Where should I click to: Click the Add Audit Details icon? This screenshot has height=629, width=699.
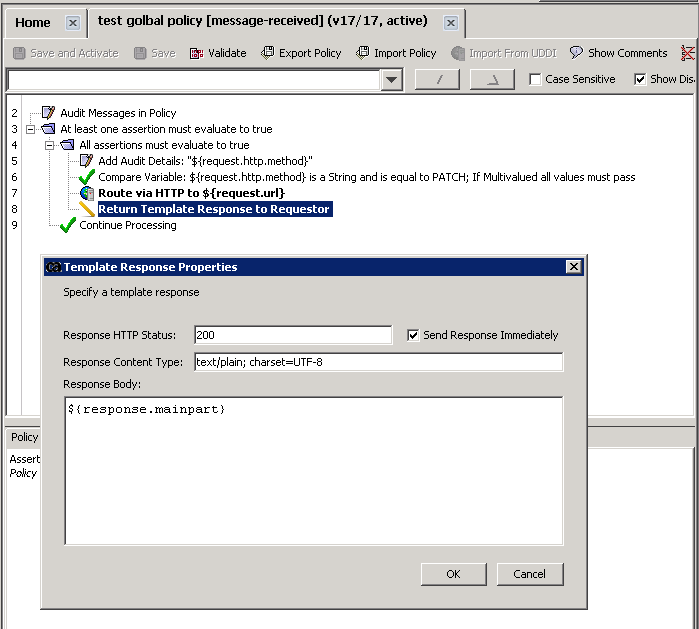pos(86,161)
